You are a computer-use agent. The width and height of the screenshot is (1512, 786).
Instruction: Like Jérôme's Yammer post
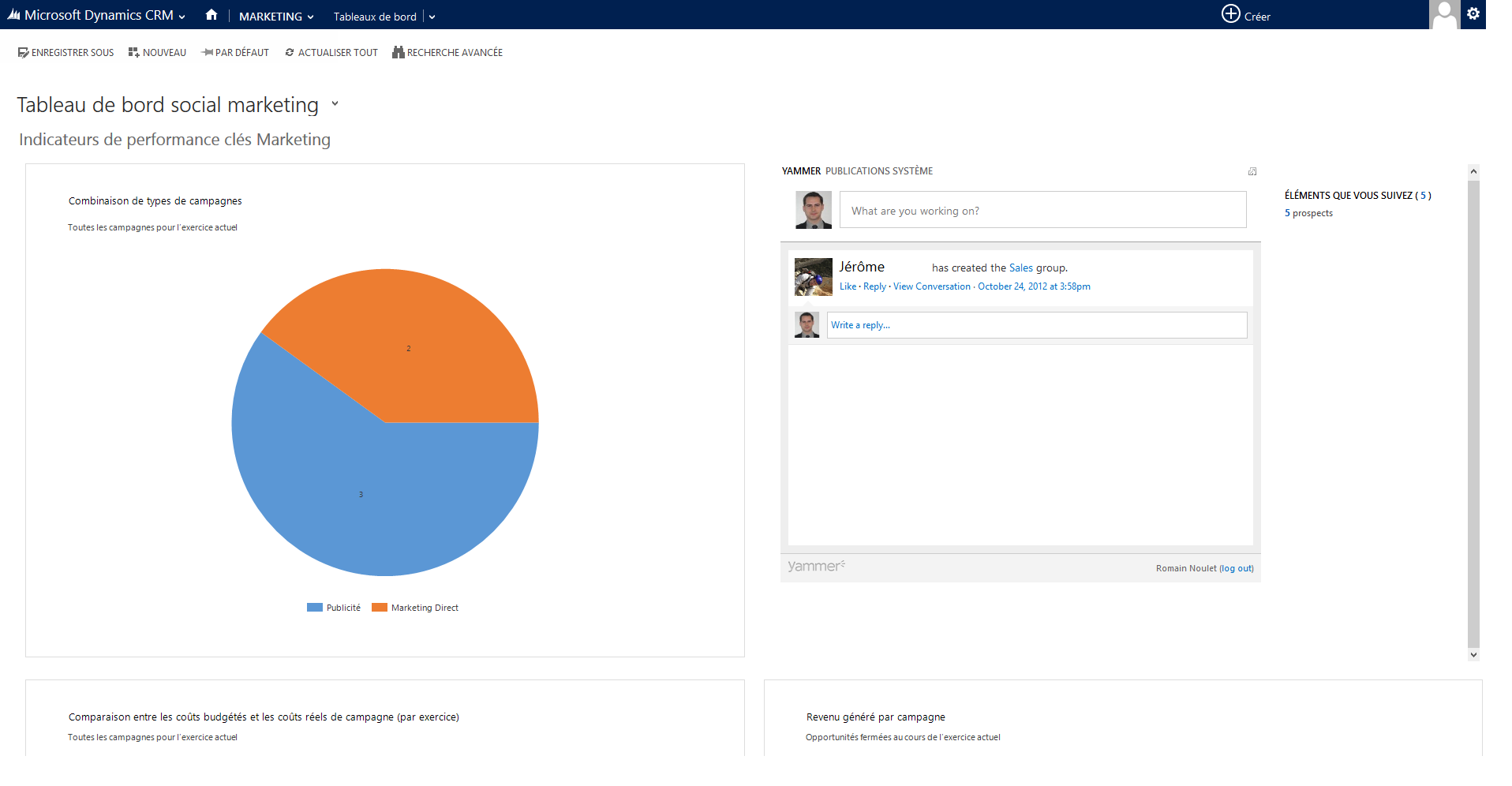[x=848, y=286]
